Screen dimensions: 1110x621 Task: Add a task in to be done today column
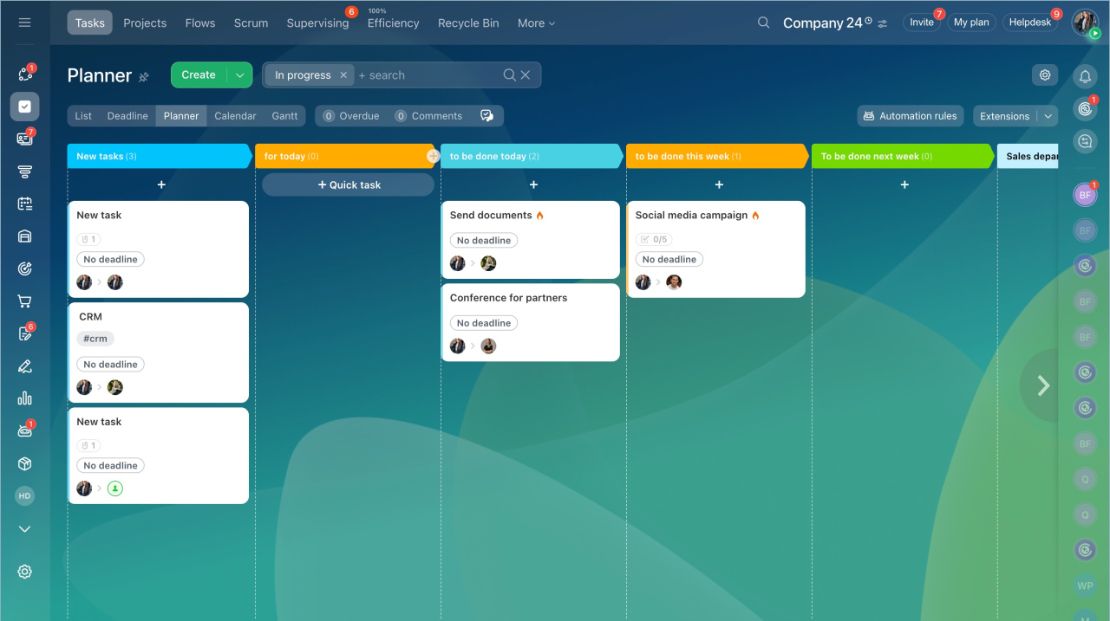tap(534, 185)
